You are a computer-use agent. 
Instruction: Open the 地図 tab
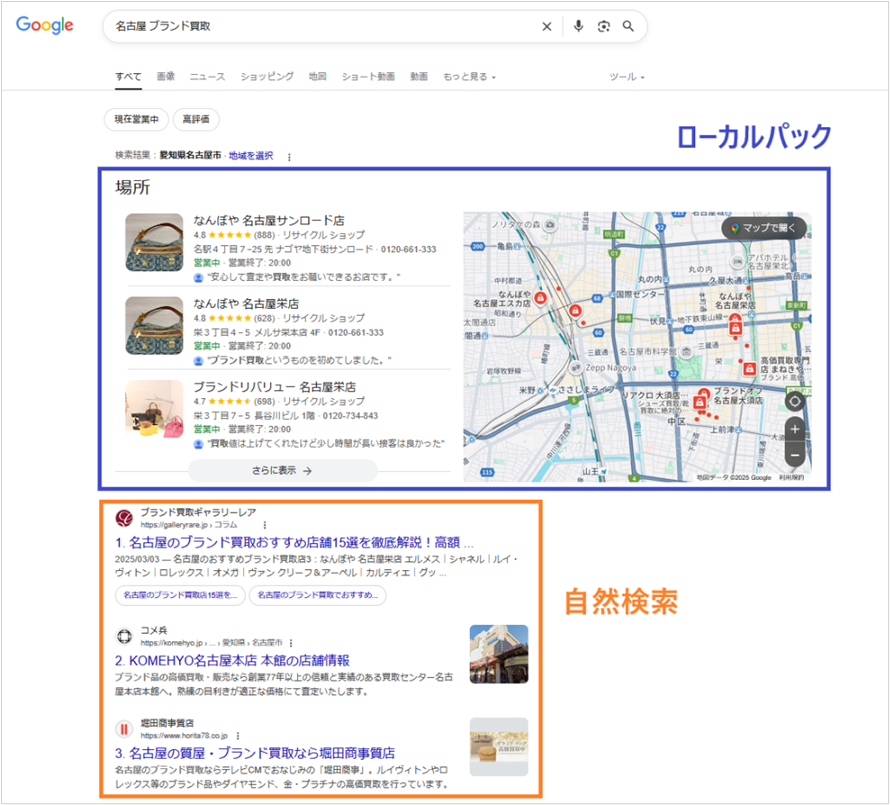[x=317, y=75]
